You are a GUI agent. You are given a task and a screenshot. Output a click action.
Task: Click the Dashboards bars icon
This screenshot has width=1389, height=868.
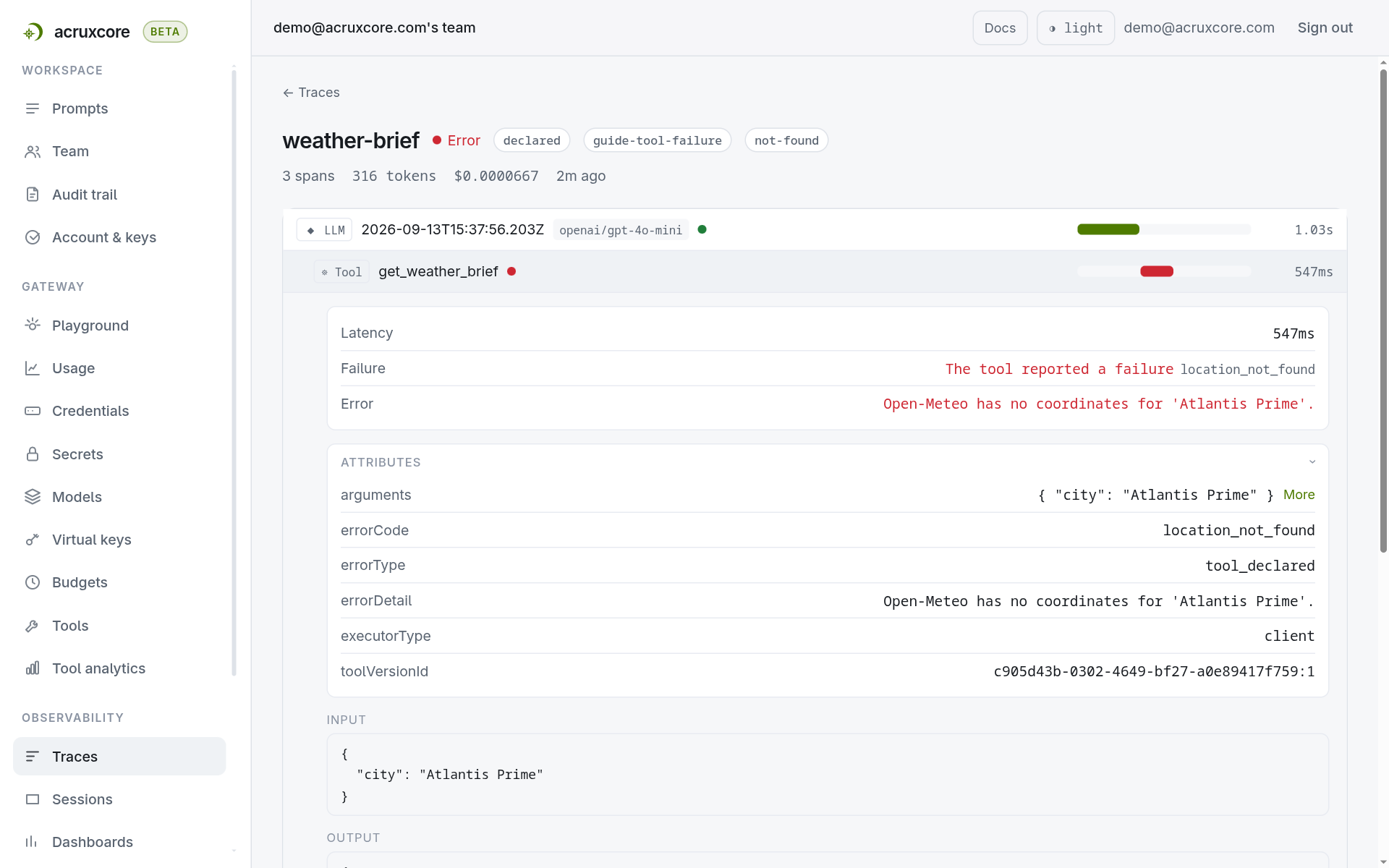click(33, 842)
